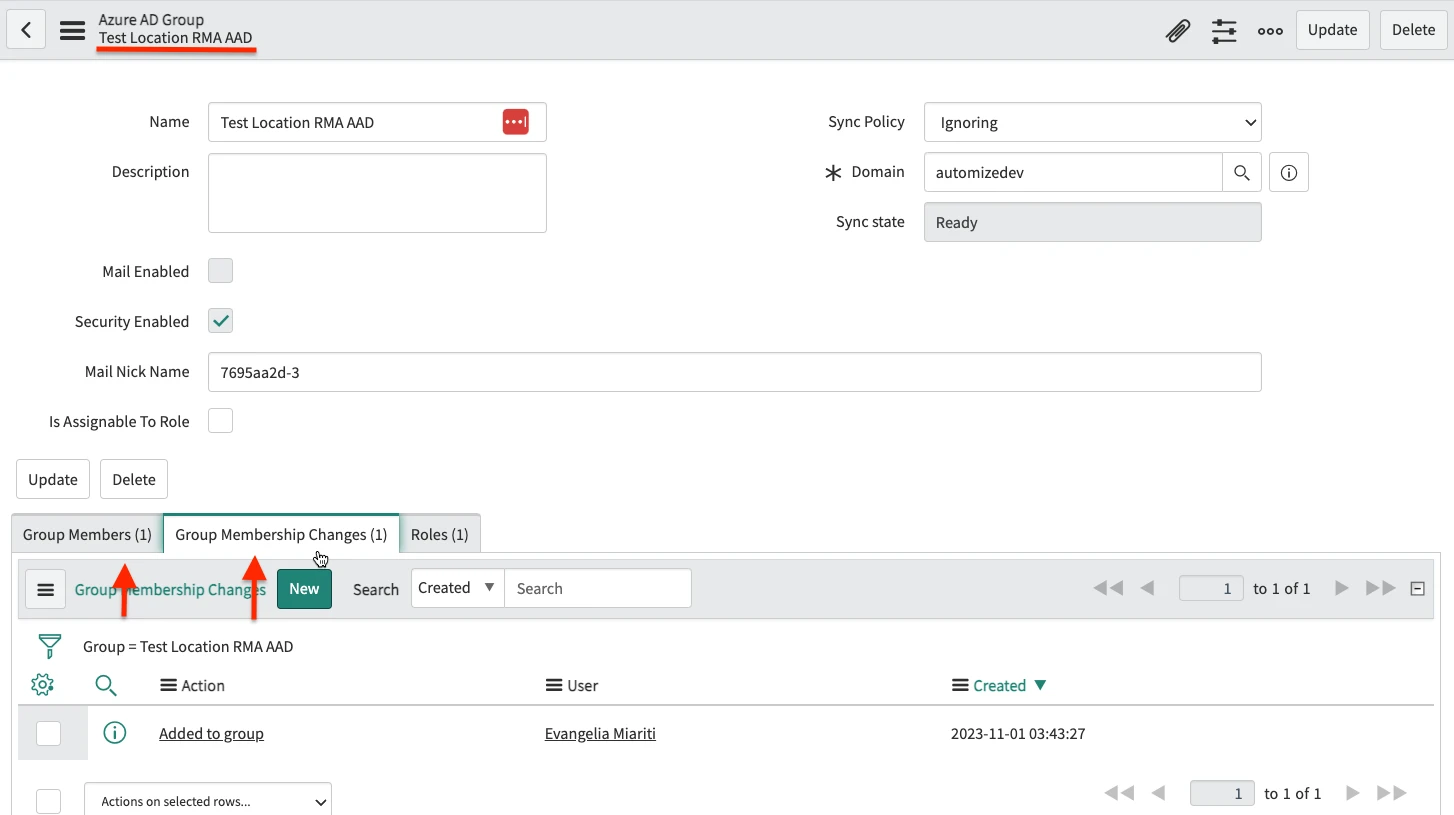Select the Added to group row checkbox
This screenshot has width=1454, height=815.
coord(48,733)
